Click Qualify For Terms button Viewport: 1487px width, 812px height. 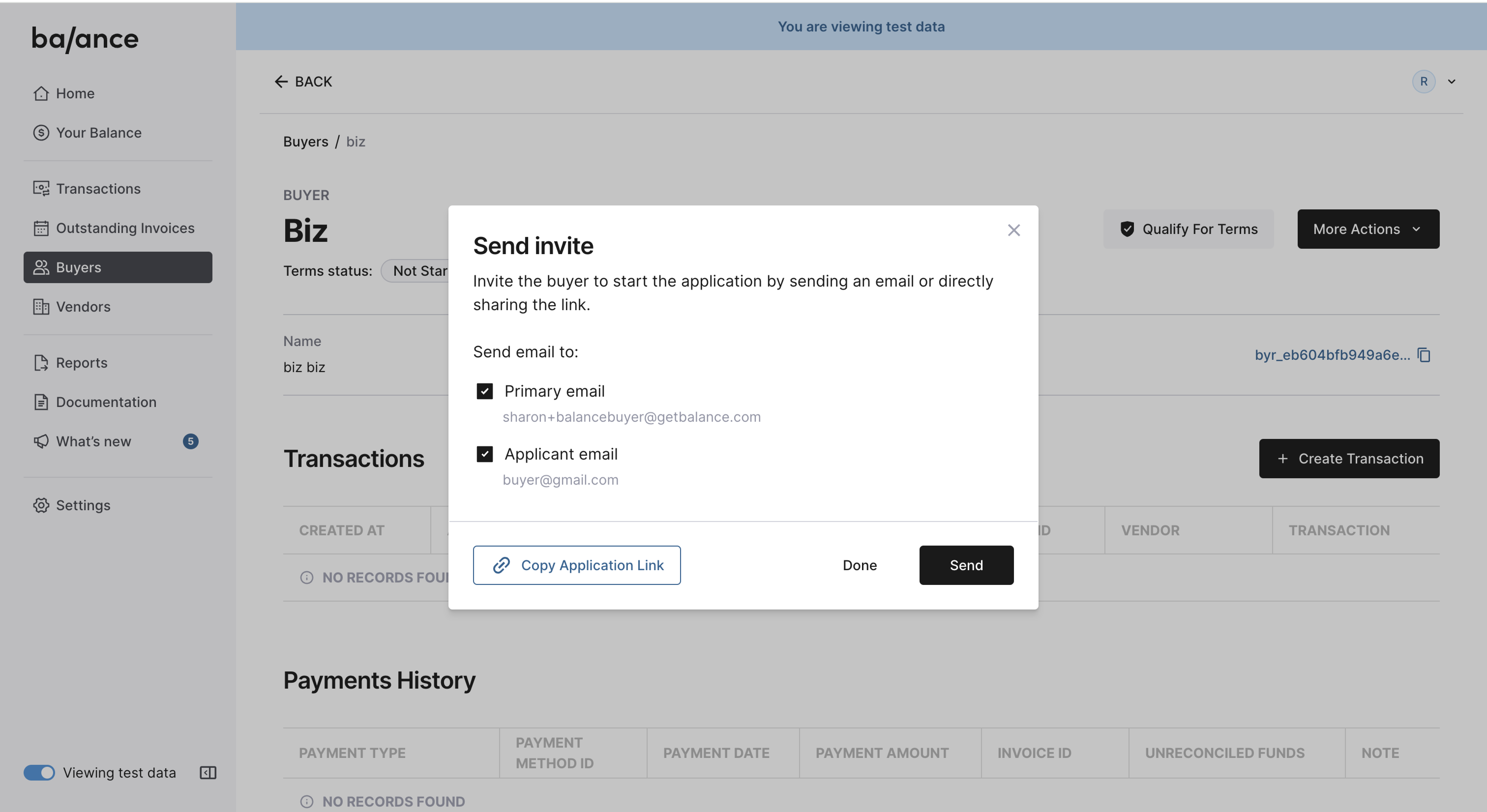[1188, 229]
